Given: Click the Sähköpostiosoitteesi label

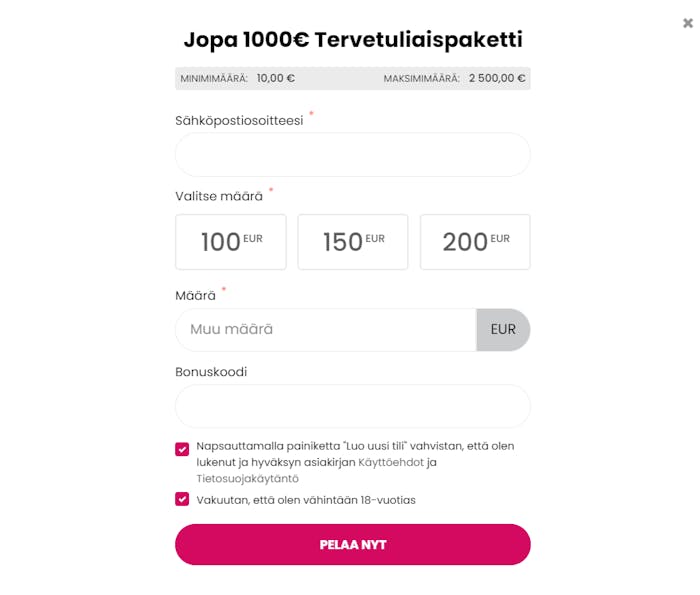Looking at the screenshot, I should pos(239,121).
